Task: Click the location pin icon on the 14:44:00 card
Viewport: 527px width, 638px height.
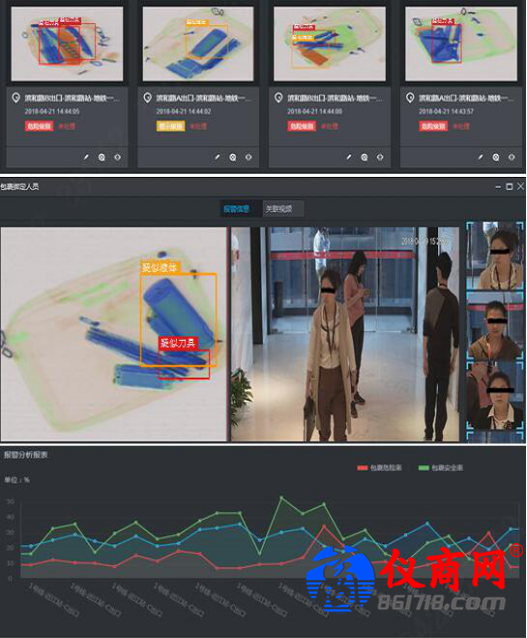Action: (279, 98)
